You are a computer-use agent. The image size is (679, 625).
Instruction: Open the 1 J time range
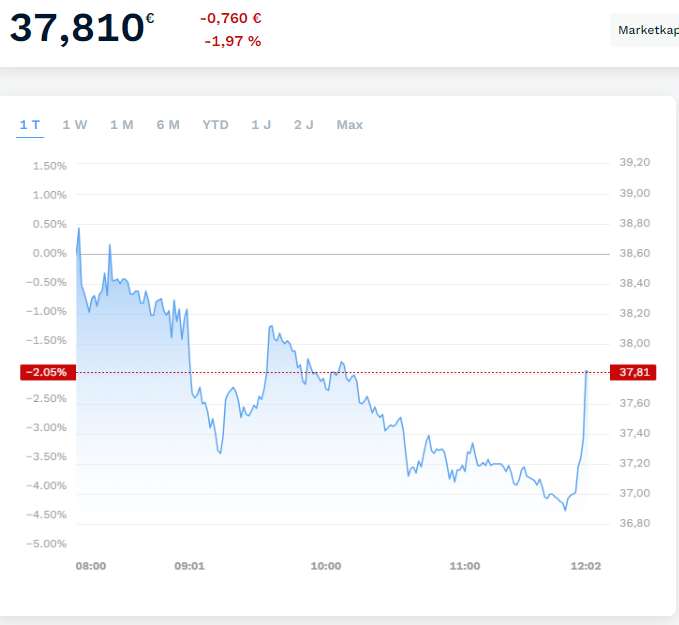point(261,125)
